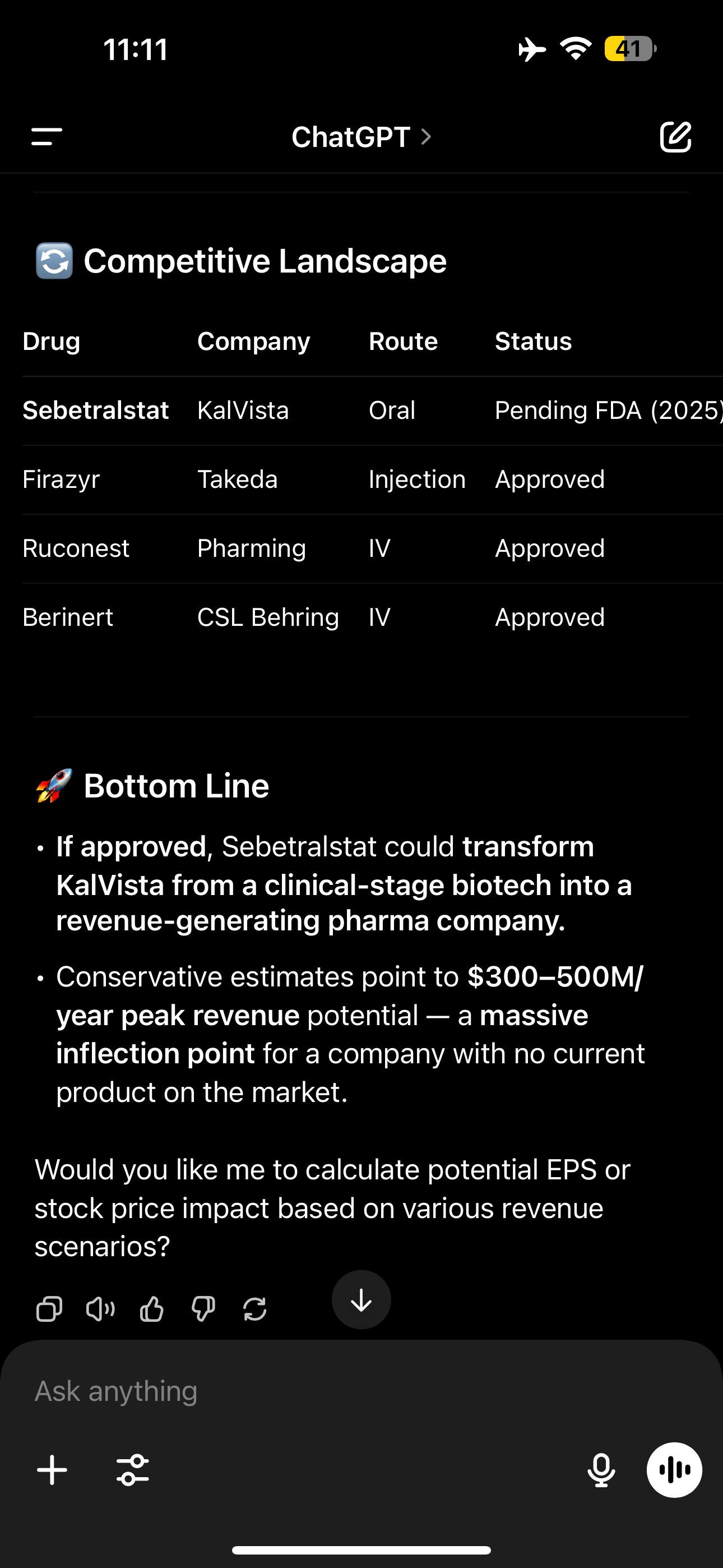Screen dimensions: 723x1568
Task: Launch voice mode waveform button
Action: [x=674, y=1470]
